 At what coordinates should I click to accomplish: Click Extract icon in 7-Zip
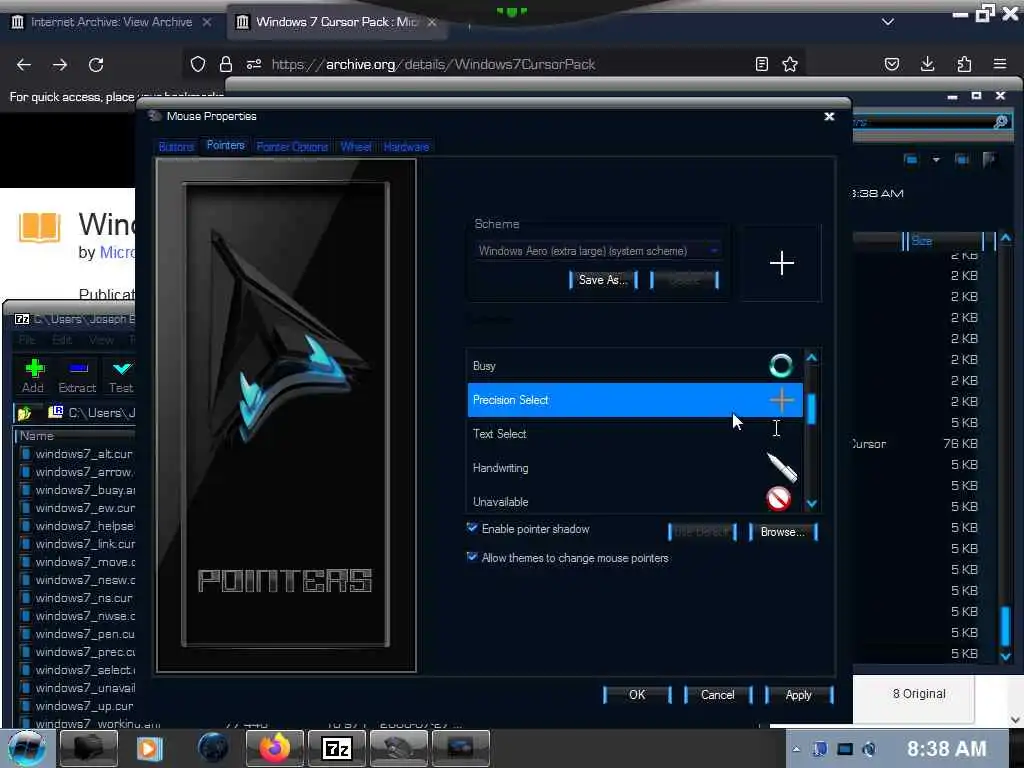[x=78, y=376]
